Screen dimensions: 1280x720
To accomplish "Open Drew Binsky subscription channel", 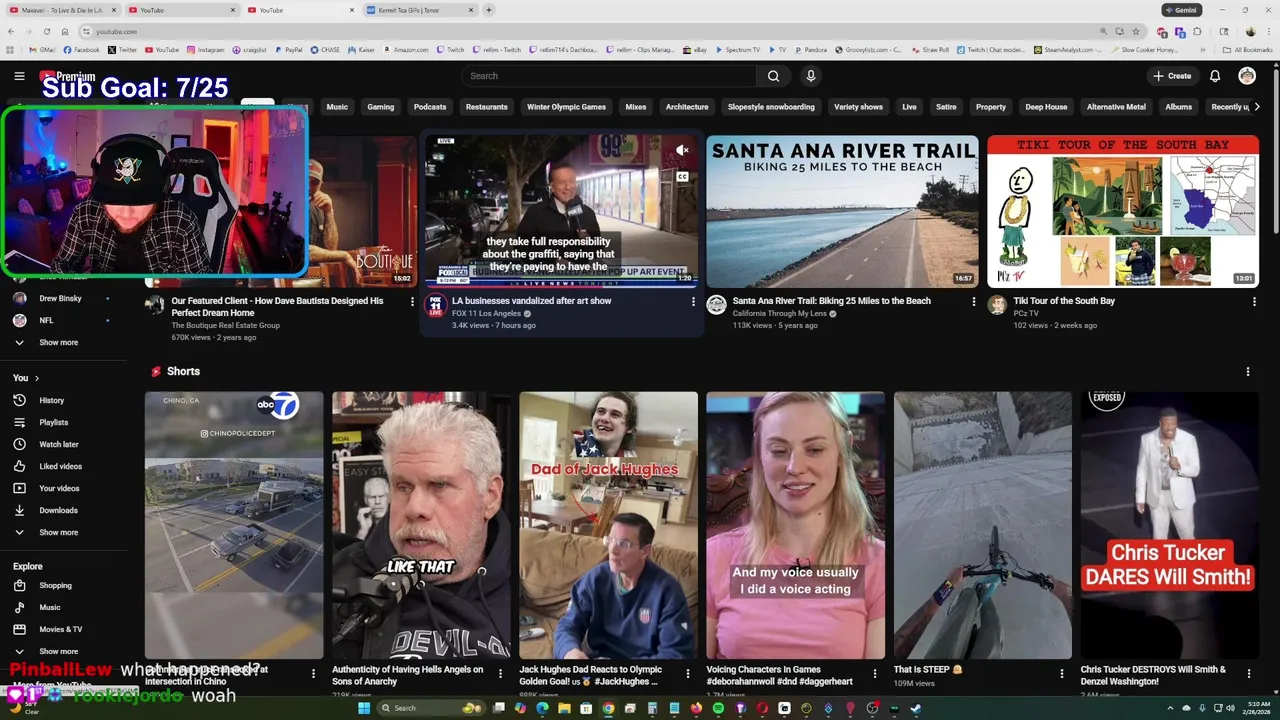I will tap(60, 298).
